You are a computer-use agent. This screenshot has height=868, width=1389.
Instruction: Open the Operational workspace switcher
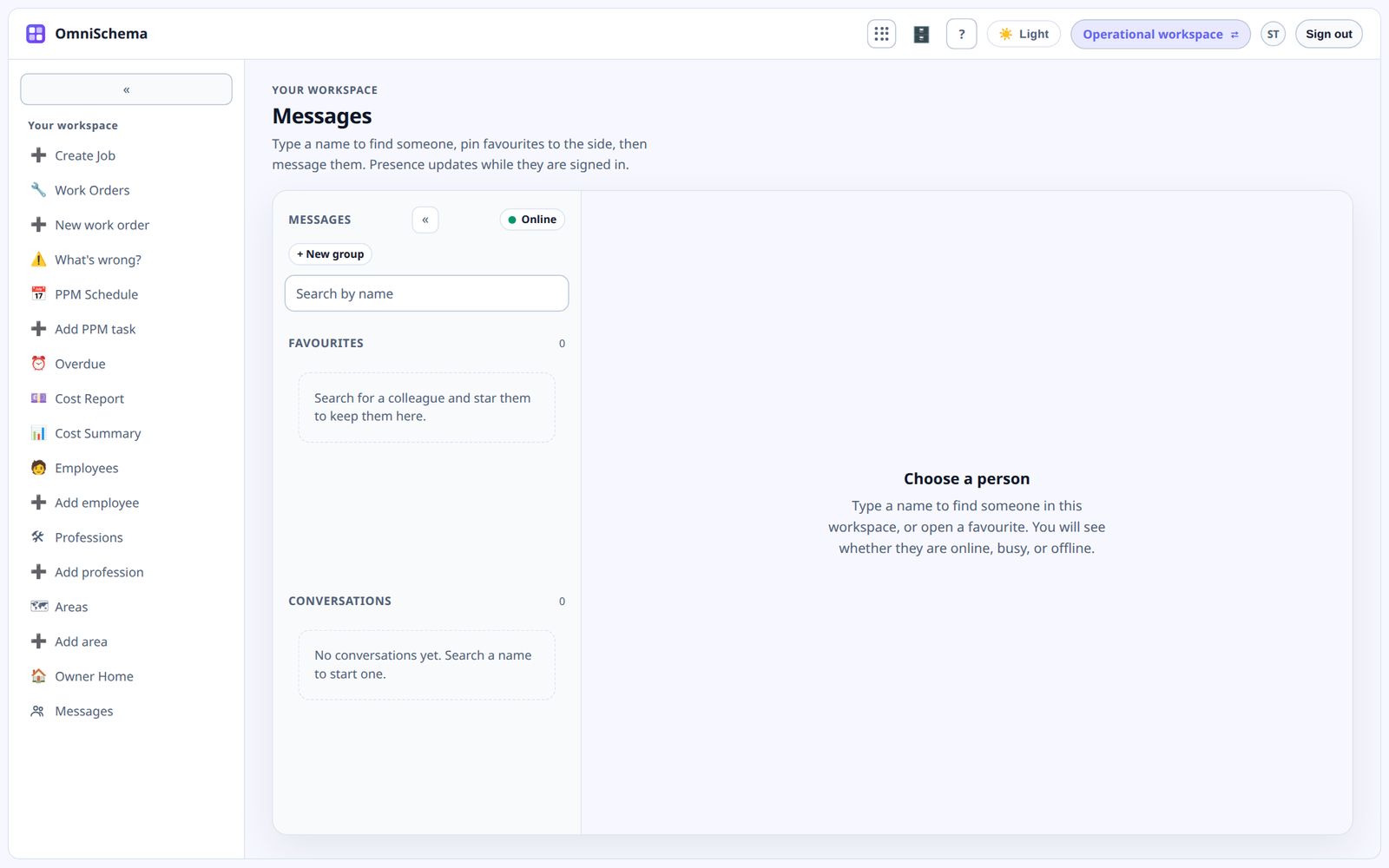[x=1160, y=34]
